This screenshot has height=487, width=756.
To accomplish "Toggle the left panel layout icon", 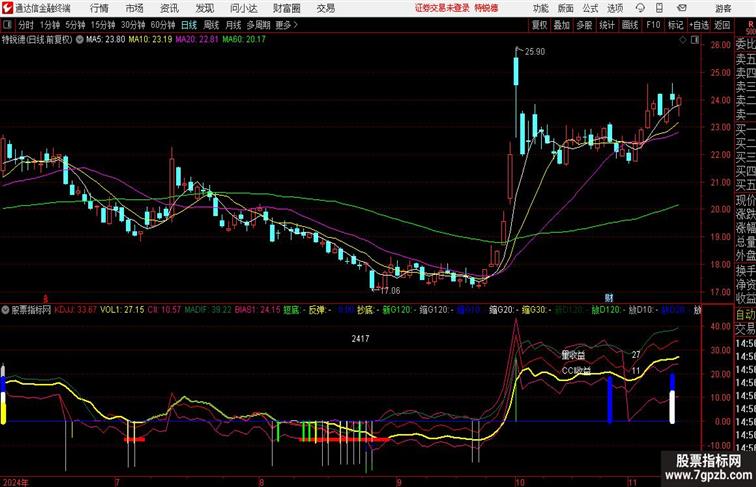I will [x=7, y=25].
